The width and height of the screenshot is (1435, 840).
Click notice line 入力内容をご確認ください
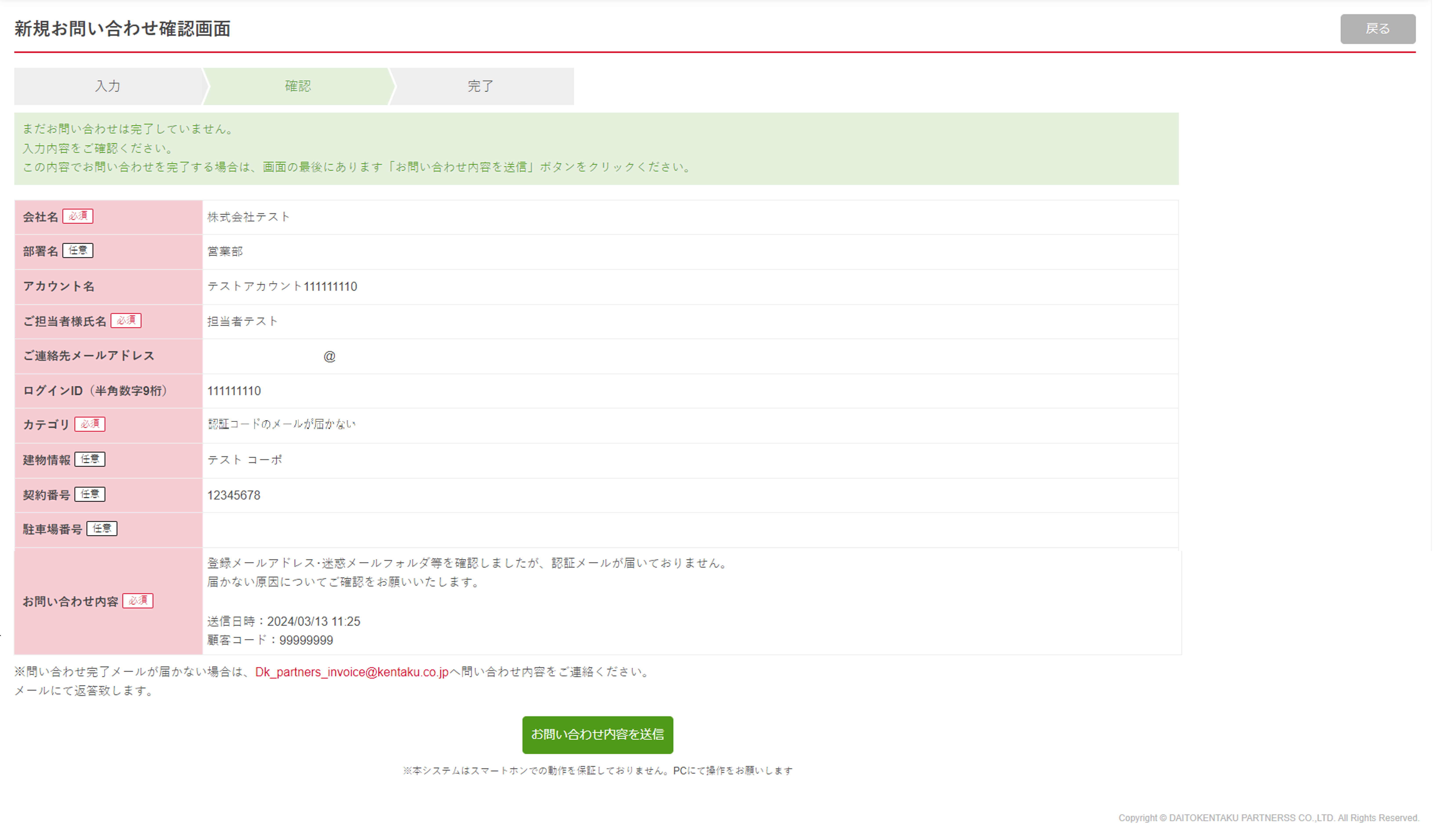click(98, 149)
